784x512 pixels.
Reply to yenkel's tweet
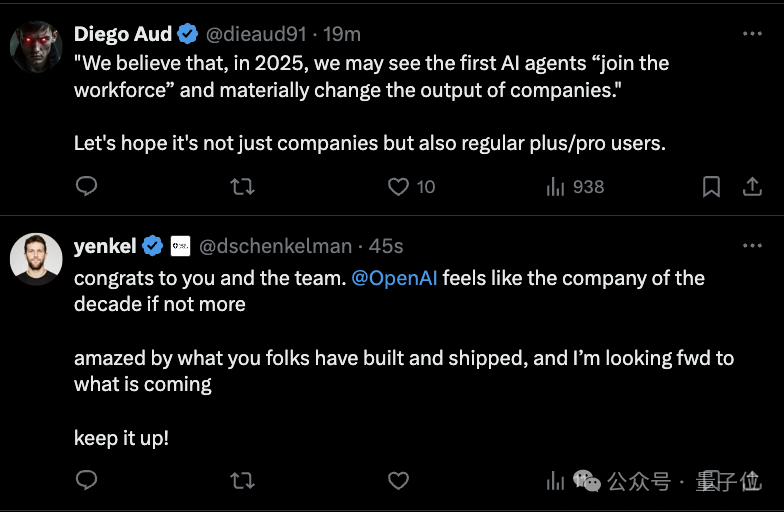tap(87, 481)
